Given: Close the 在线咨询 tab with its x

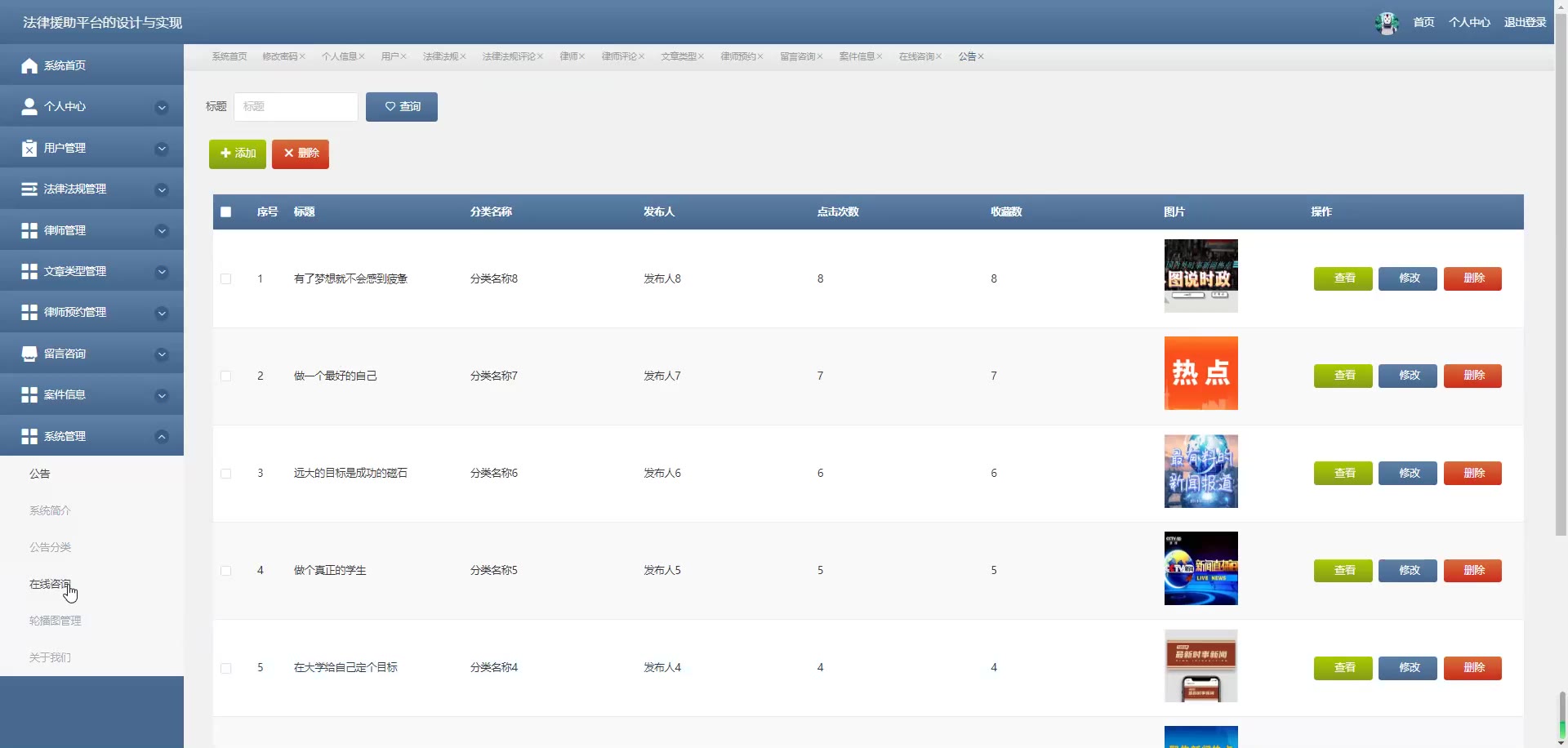Looking at the screenshot, I should pyautogui.click(x=939, y=56).
